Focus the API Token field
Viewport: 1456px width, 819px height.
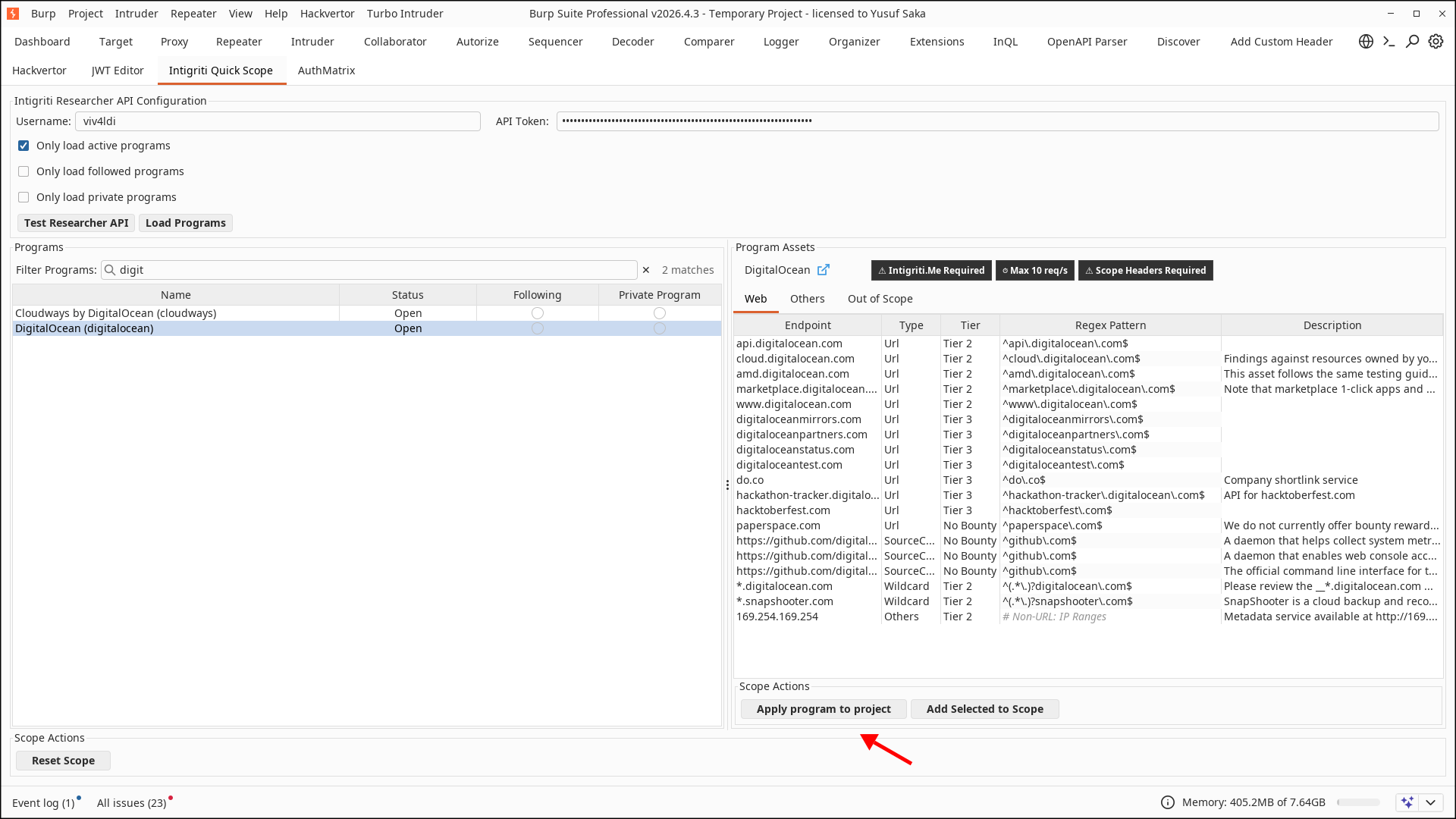tap(997, 121)
